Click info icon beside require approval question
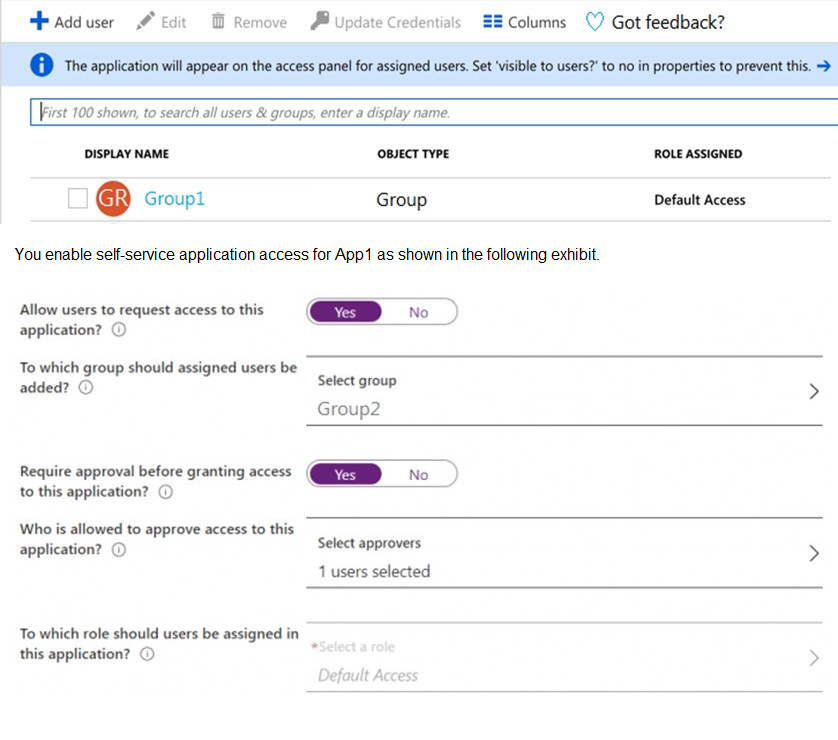 coord(165,492)
